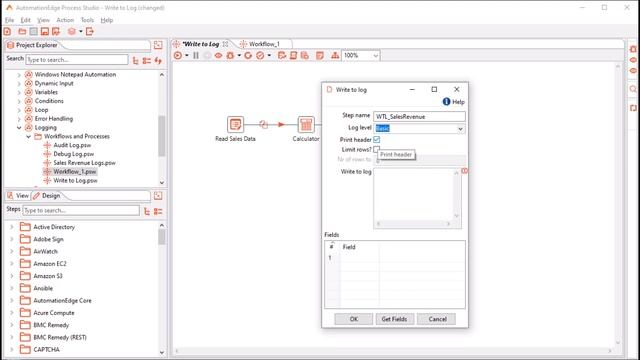Open the Edit menu
Screen dimensions: 640x360
pos(26,20)
